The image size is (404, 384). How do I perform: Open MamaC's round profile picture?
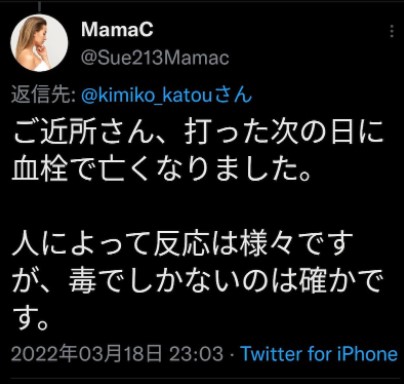39,43
